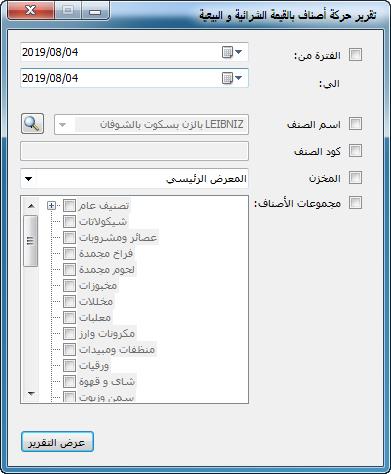Click the scroll up arrow in groups list
The width and height of the screenshot is (391, 474).
tap(31, 206)
